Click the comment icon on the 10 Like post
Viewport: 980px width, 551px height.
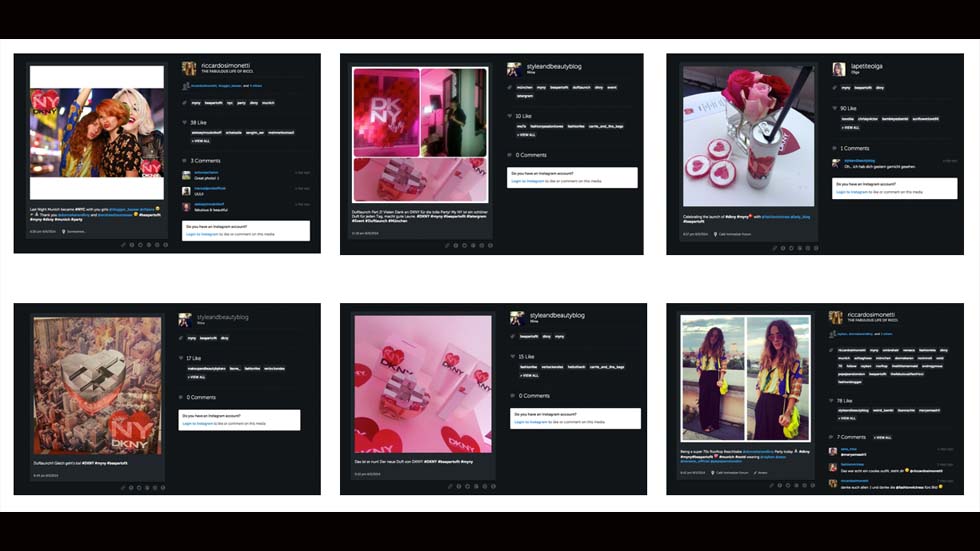(510, 155)
